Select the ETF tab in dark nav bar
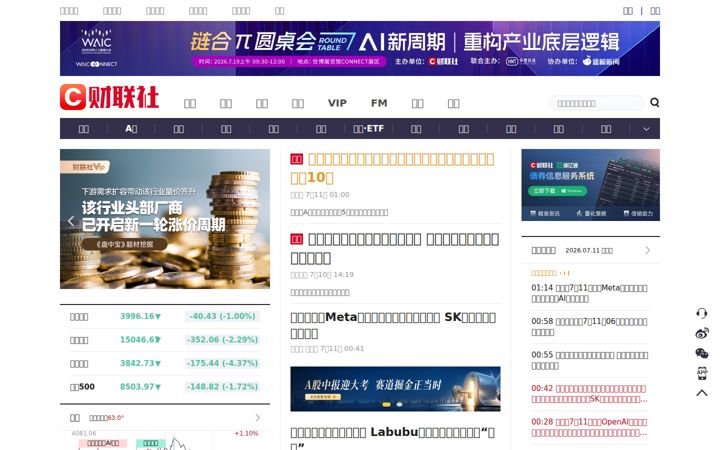Image resolution: width=720 pixels, height=450 pixels. [x=368, y=129]
